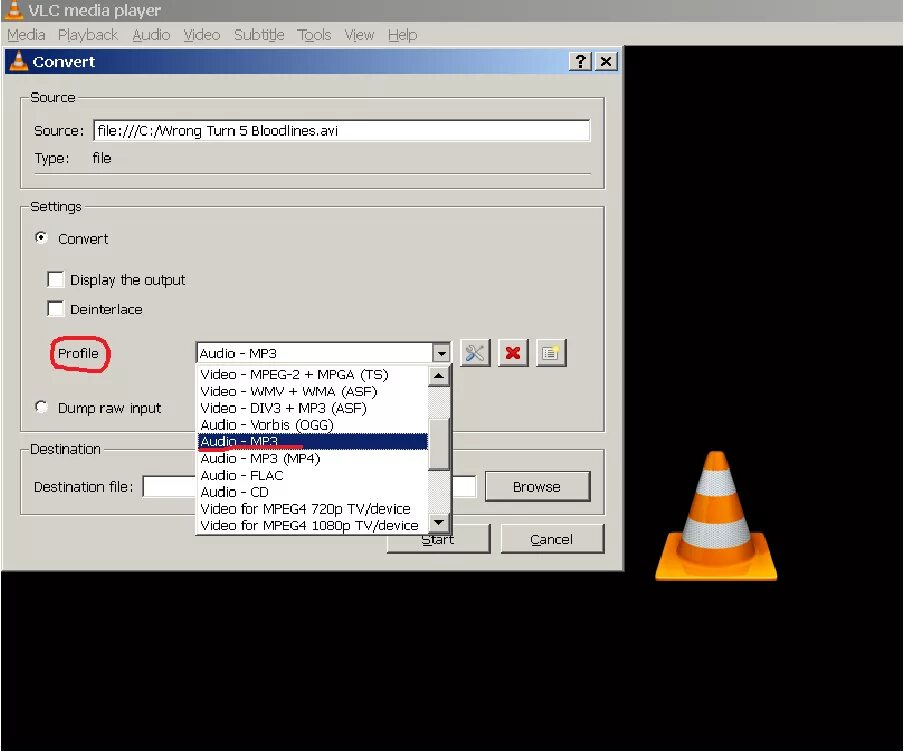Create a new profile icon
Screen dimensions: 904x752
pyautogui.click(x=551, y=353)
